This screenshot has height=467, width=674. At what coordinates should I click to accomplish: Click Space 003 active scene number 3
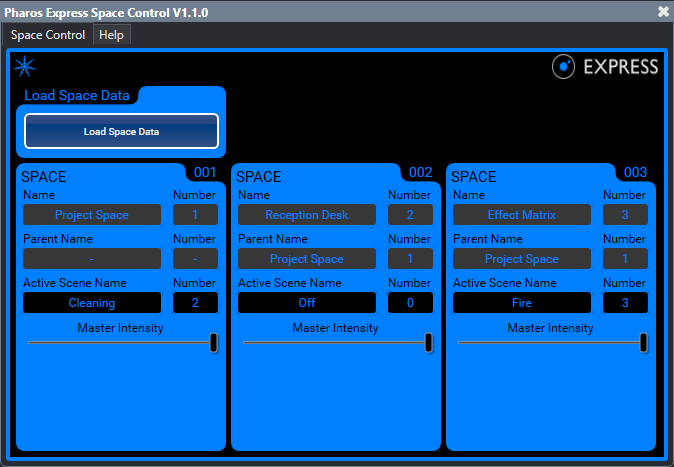(x=625, y=303)
